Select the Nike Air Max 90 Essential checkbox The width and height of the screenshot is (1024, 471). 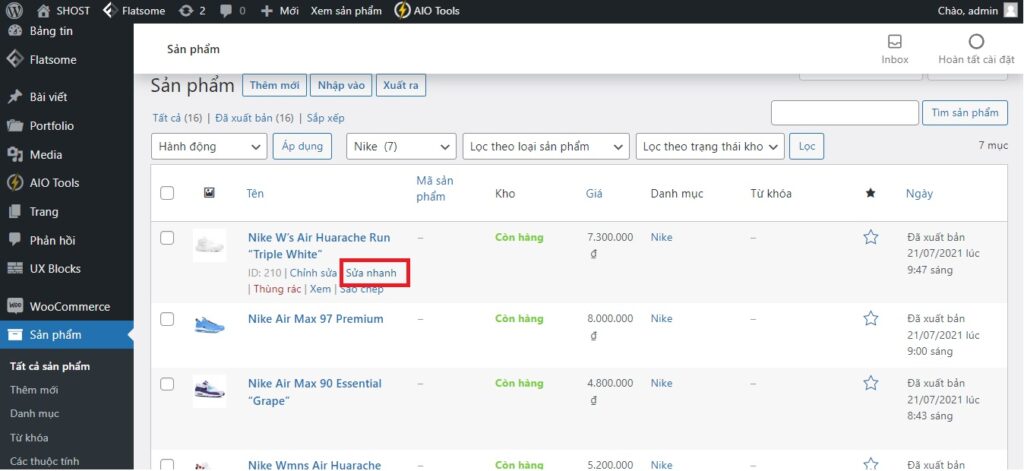point(167,383)
